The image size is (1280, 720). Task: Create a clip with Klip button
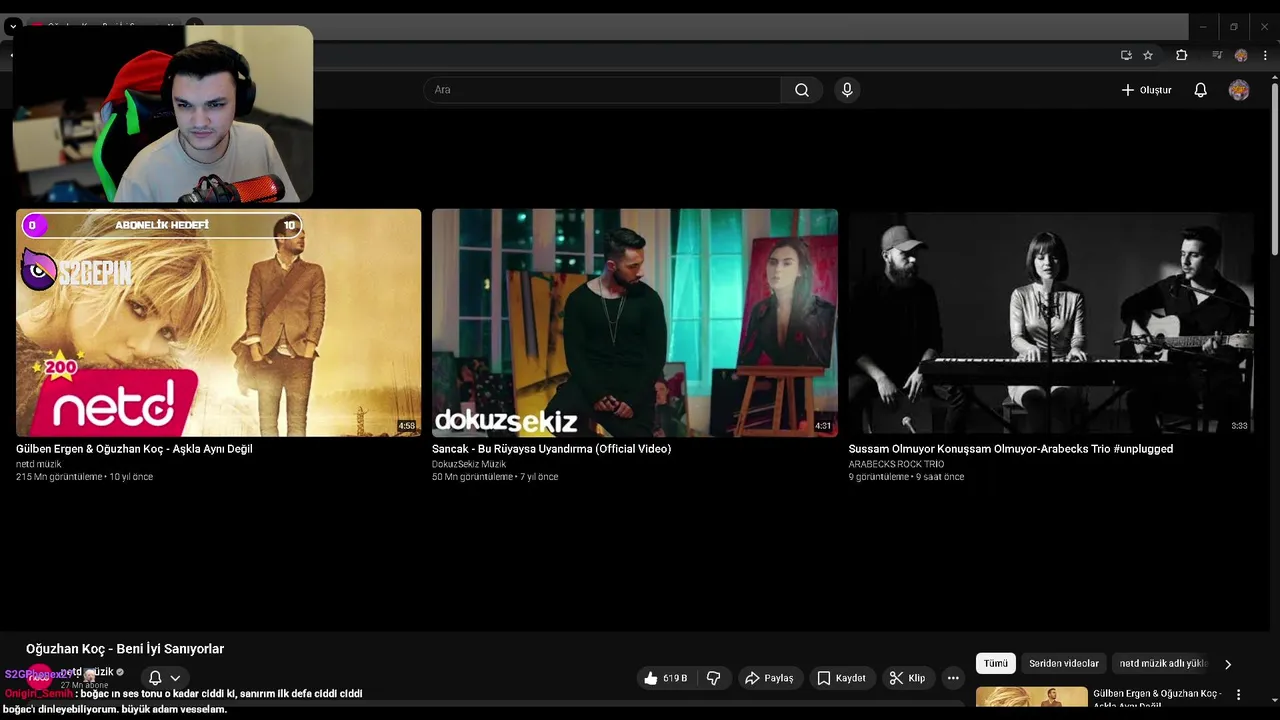tap(908, 678)
